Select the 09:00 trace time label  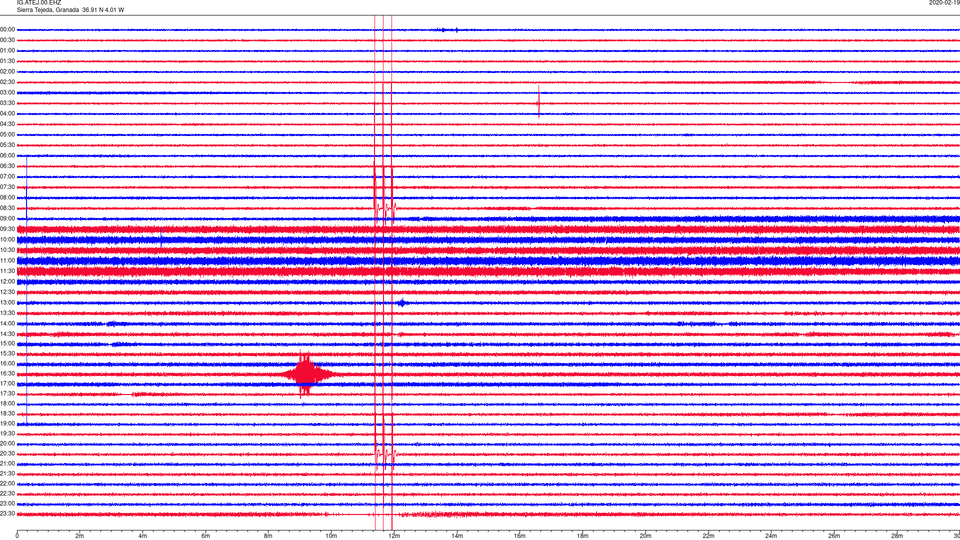[x=8, y=219]
